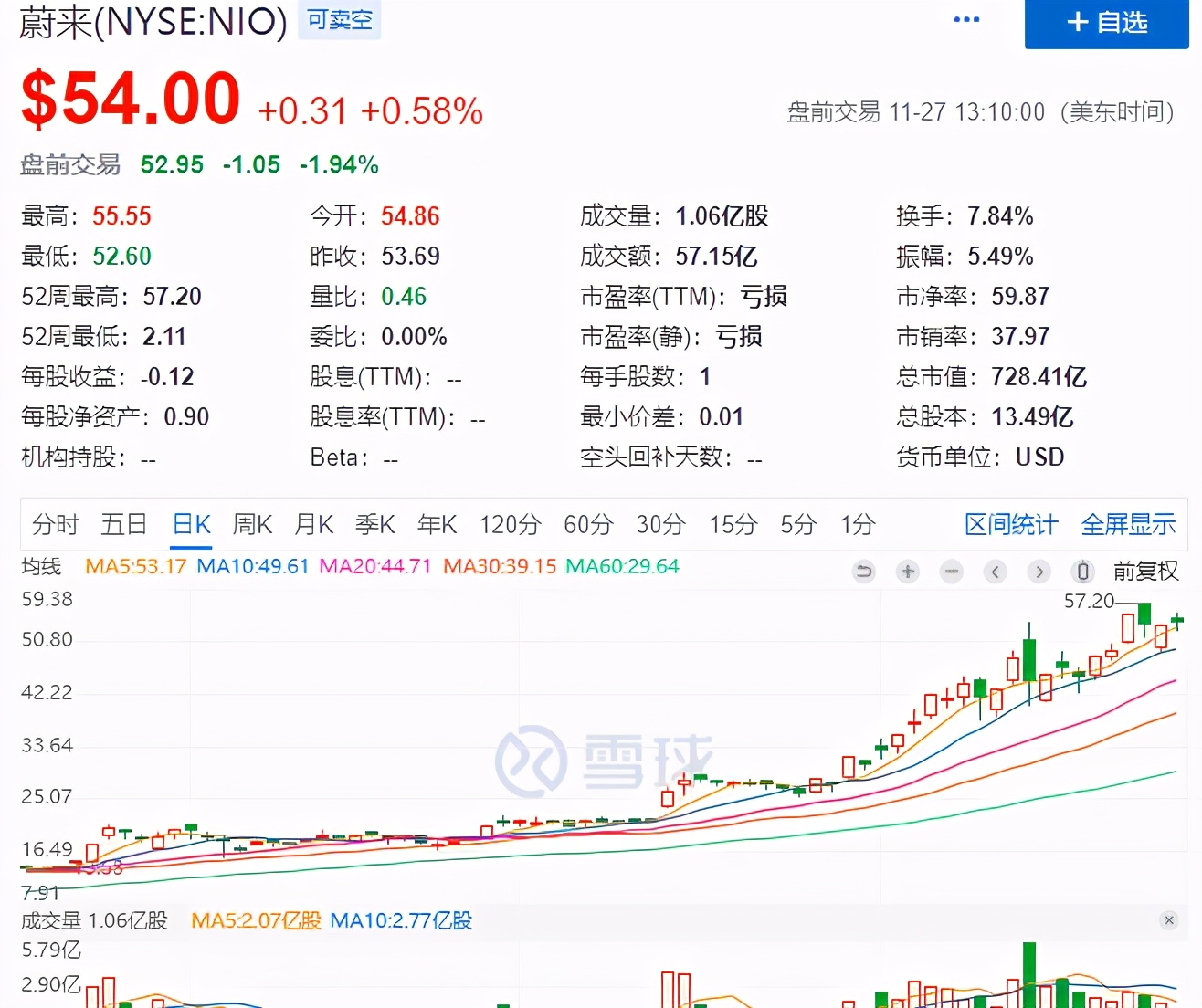
Task: Click the 今开 value 54.86
Action: tap(410, 215)
